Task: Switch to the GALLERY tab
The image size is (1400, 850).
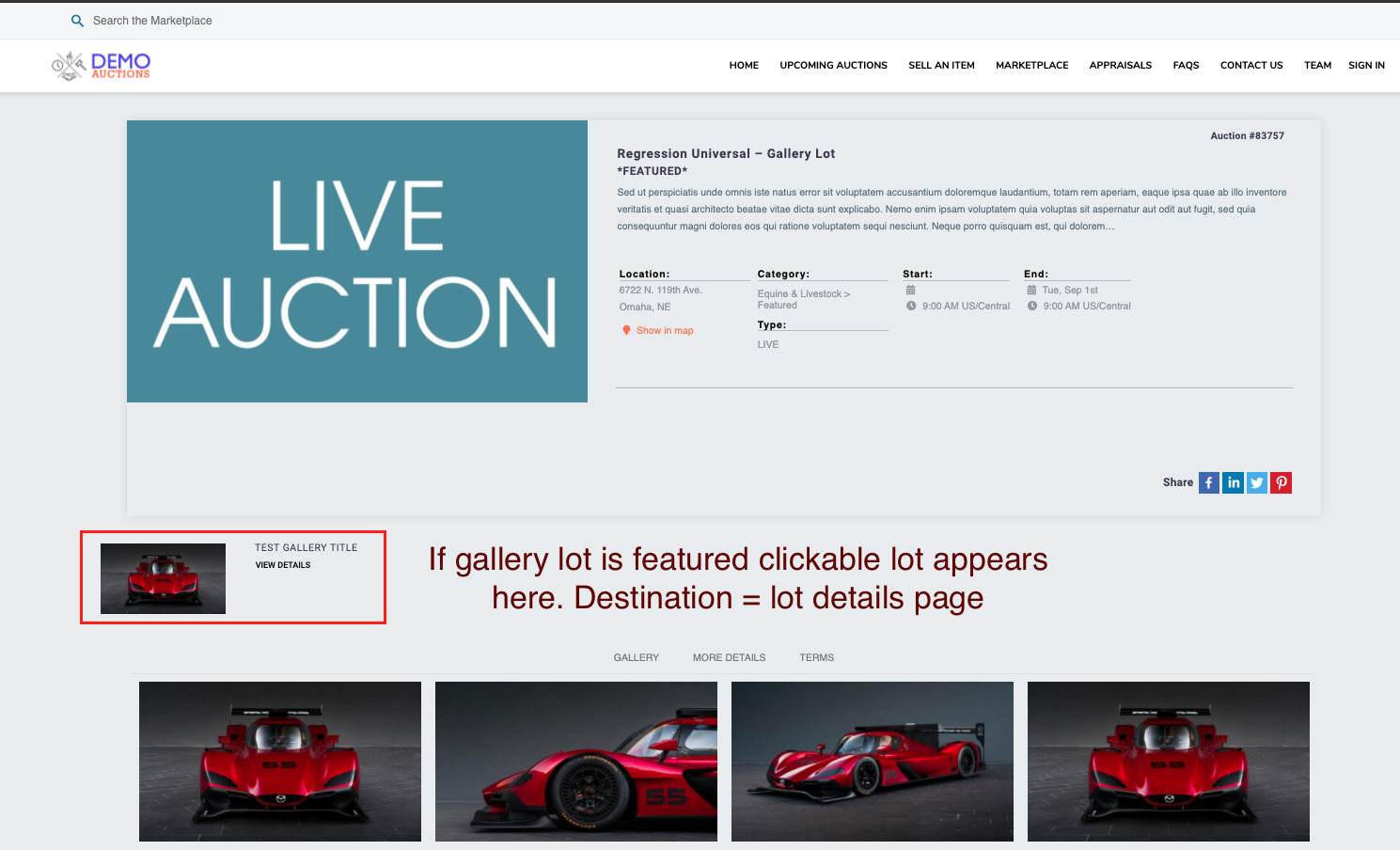Action: coord(637,657)
